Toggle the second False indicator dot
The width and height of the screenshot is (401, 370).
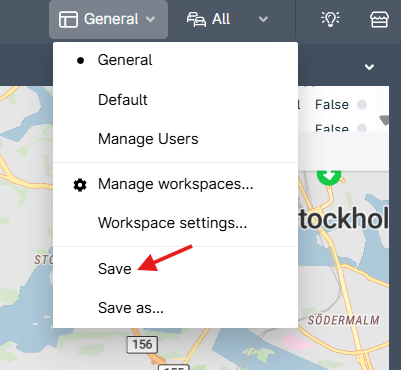[x=362, y=128]
